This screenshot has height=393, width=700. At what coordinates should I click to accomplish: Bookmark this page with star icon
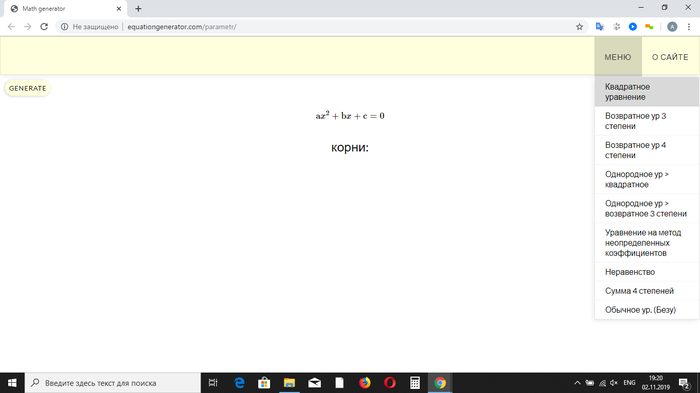coord(579,27)
